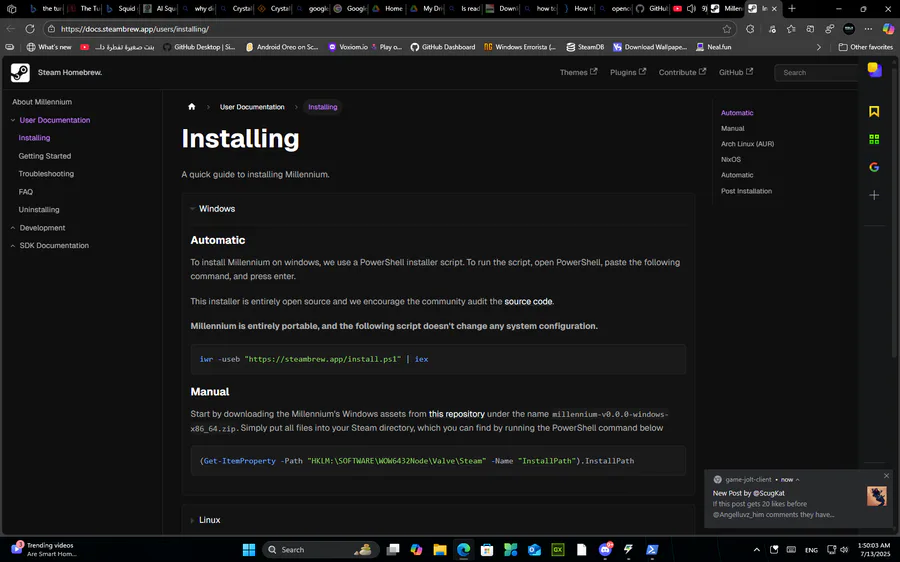Open File Explorer from the taskbar

coord(440,549)
